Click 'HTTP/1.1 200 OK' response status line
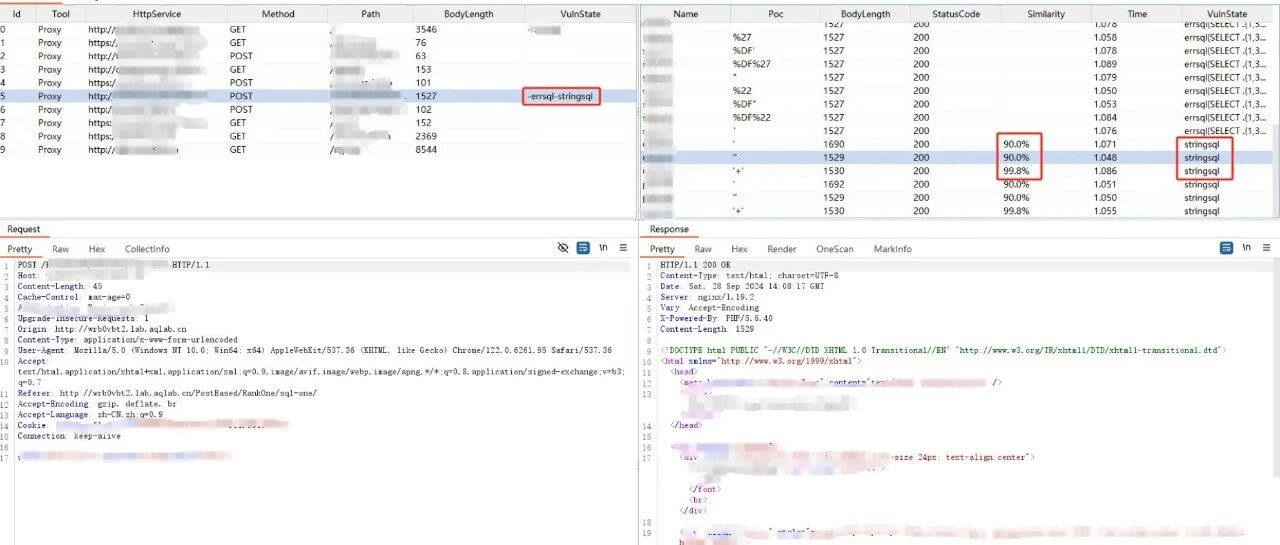1280x545 pixels. click(695, 265)
